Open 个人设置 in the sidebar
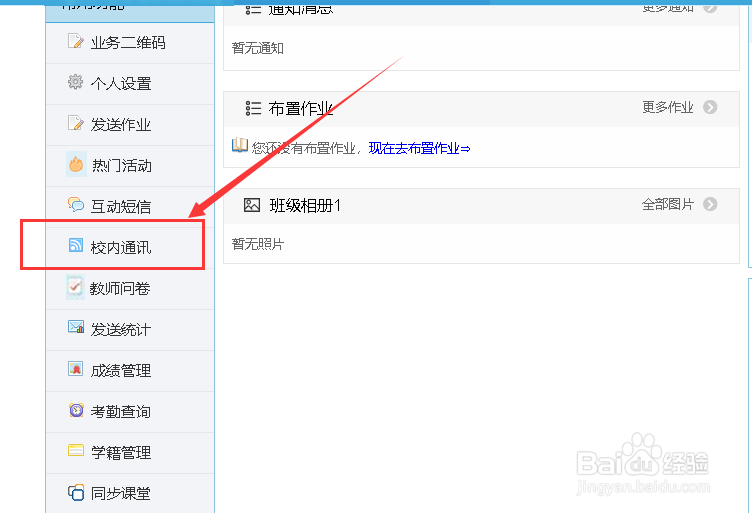The height and width of the screenshot is (513, 752). (x=130, y=84)
